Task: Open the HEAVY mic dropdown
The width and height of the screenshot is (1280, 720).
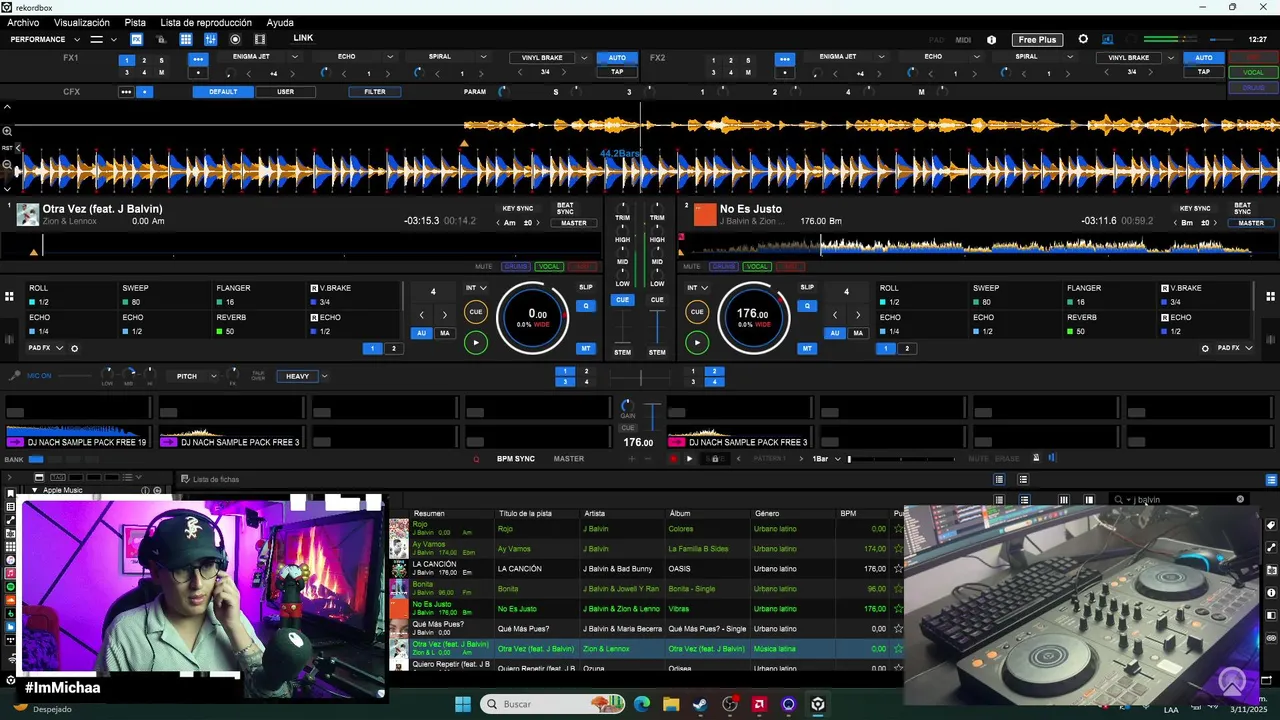Action: point(324,376)
